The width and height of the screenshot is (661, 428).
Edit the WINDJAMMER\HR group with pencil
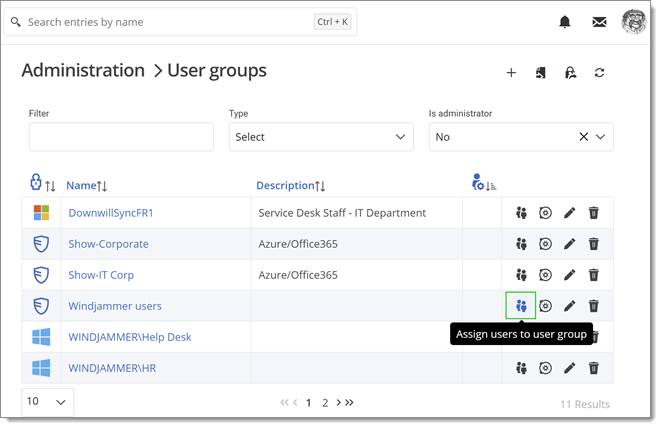(x=569, y=368)
